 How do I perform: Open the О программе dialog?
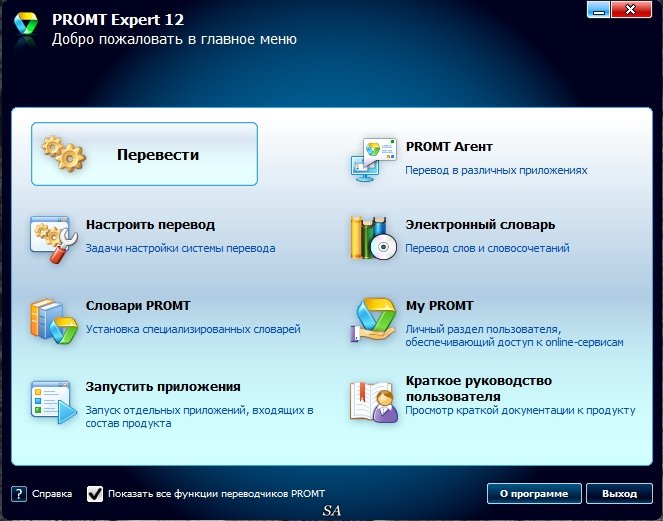pyautogui.click(x=534, y=494)
